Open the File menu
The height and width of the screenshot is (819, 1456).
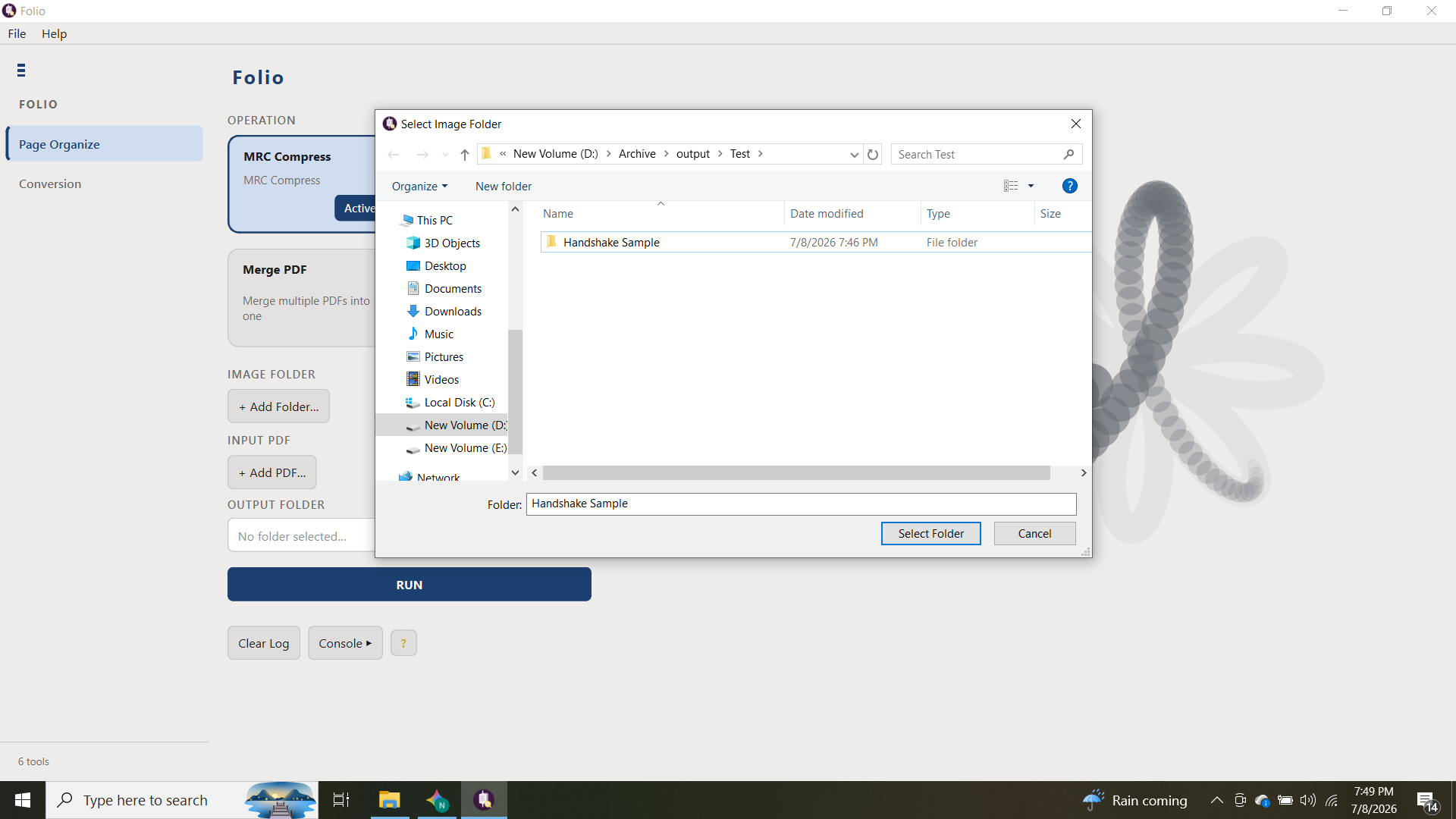point(17,34)
